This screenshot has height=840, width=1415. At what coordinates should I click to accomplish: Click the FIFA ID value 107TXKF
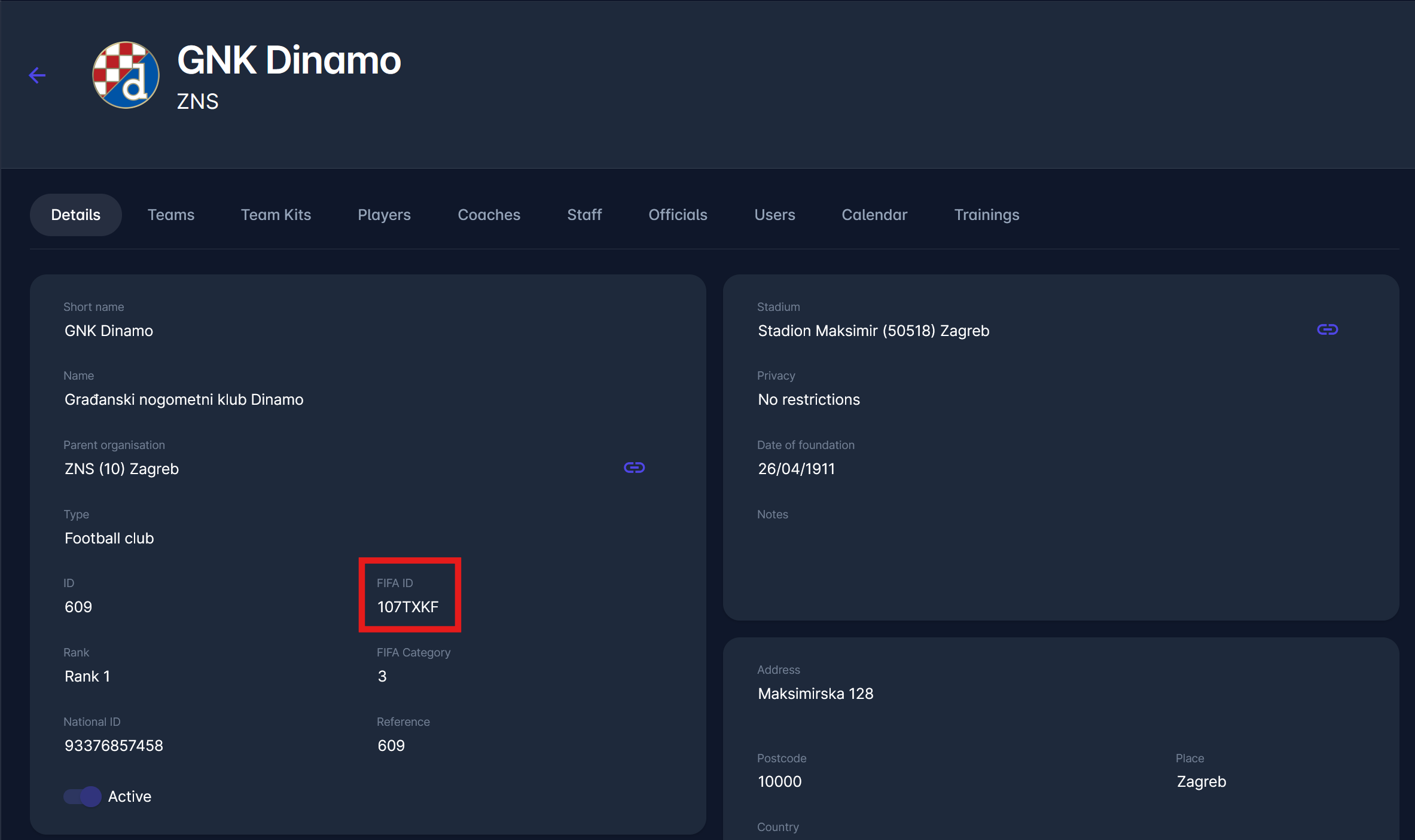(408, 607)
